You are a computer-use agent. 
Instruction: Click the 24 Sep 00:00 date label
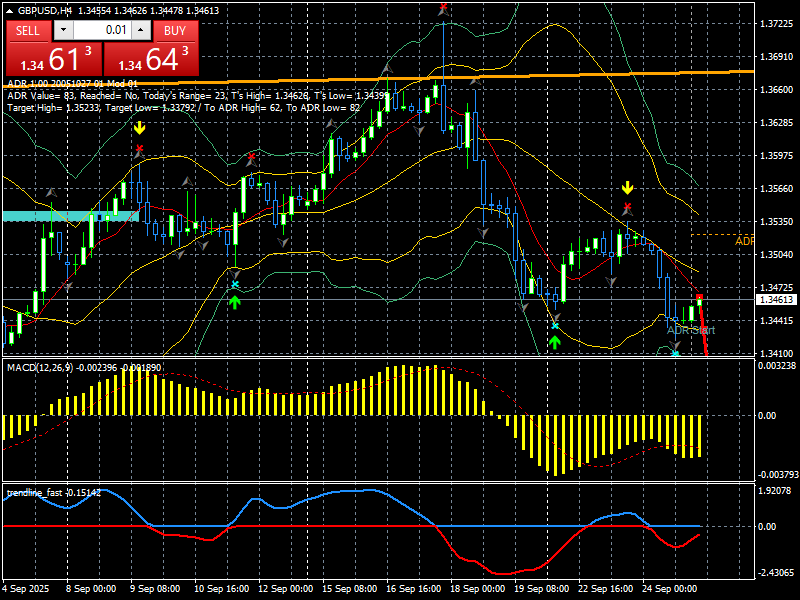(x=669, y=588)
